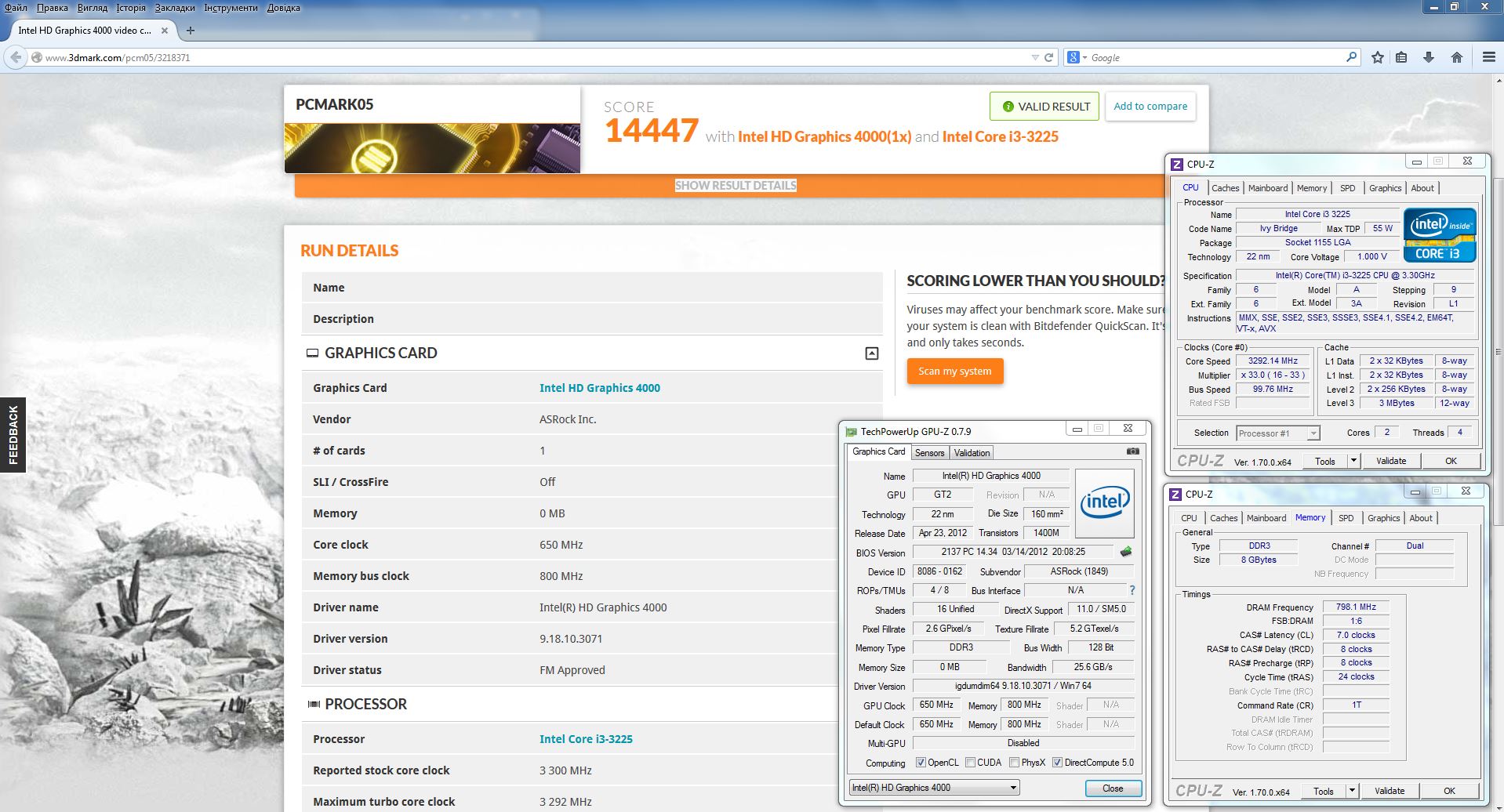Open Tools dropdown arrow in upper CPU-Z
Viewport: 1504px width, 812px height.
click(x=1353, y=461)
